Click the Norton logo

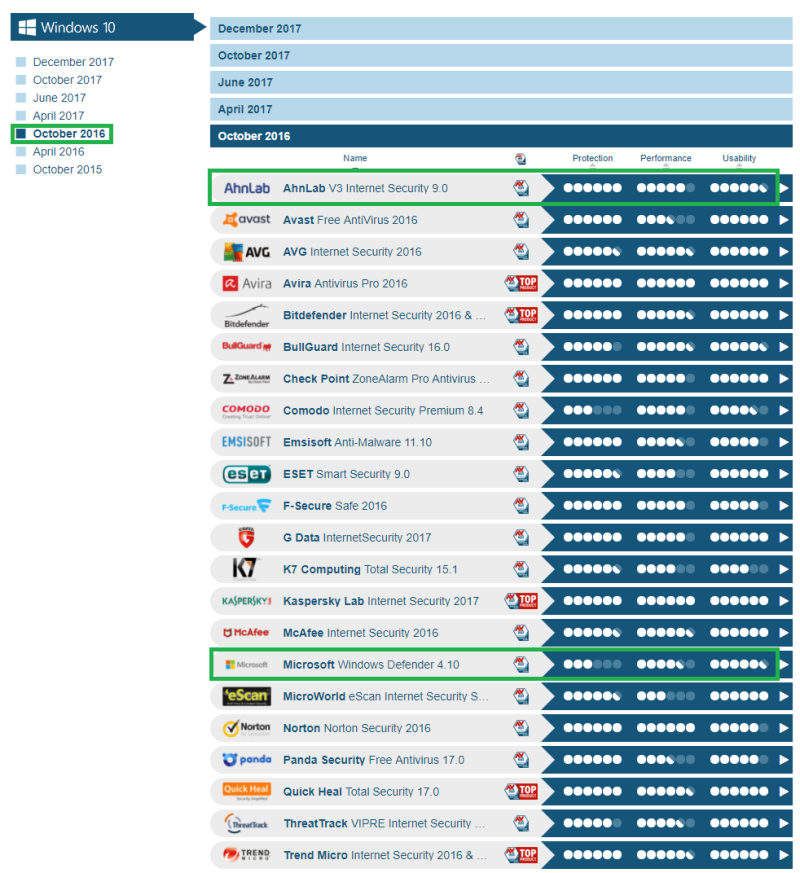247,728
